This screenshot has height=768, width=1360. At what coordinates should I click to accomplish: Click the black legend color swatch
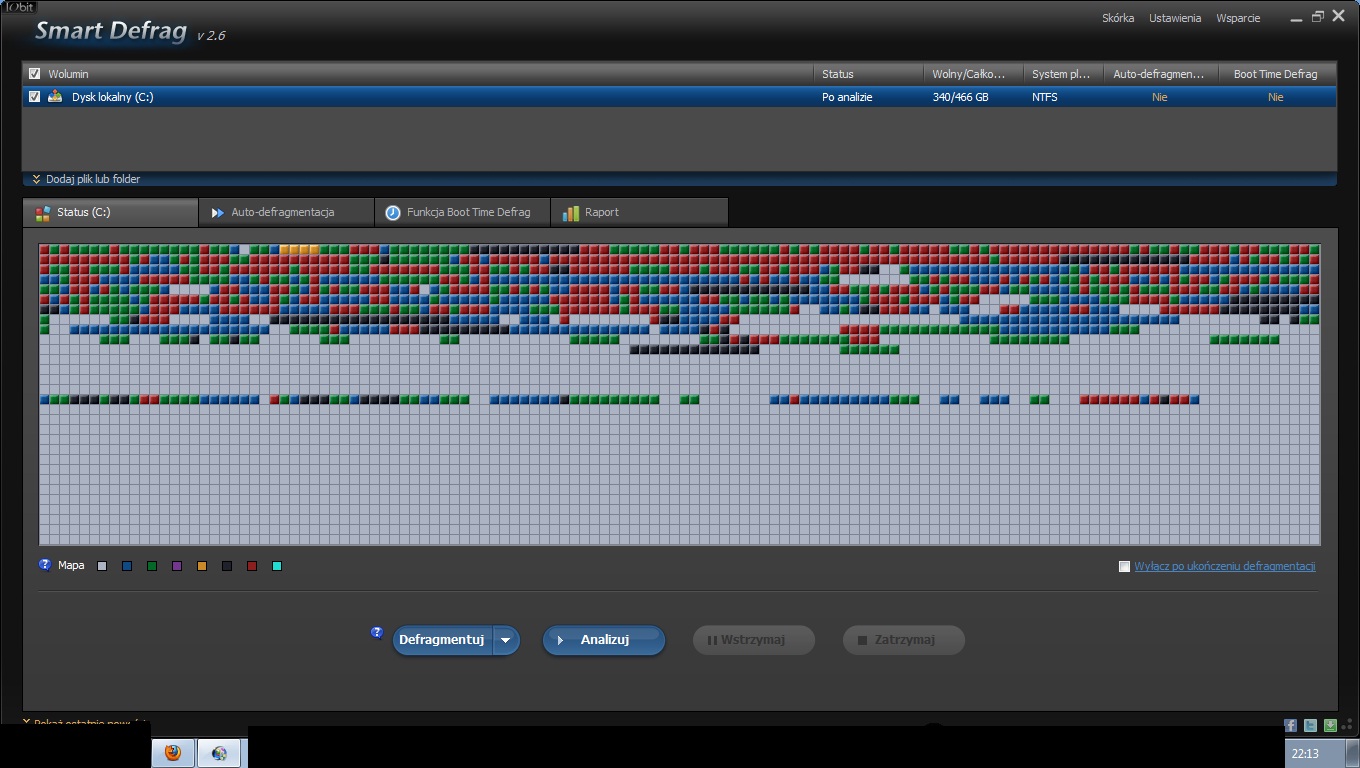click(227, 566)
